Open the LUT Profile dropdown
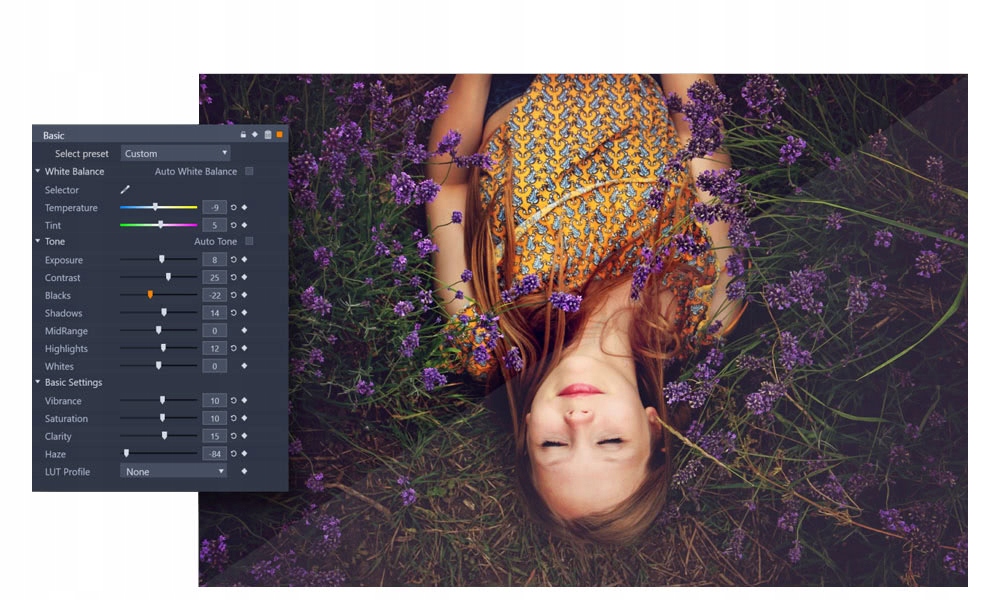Screen dimensions: 1000x600 tap(175, 471)
